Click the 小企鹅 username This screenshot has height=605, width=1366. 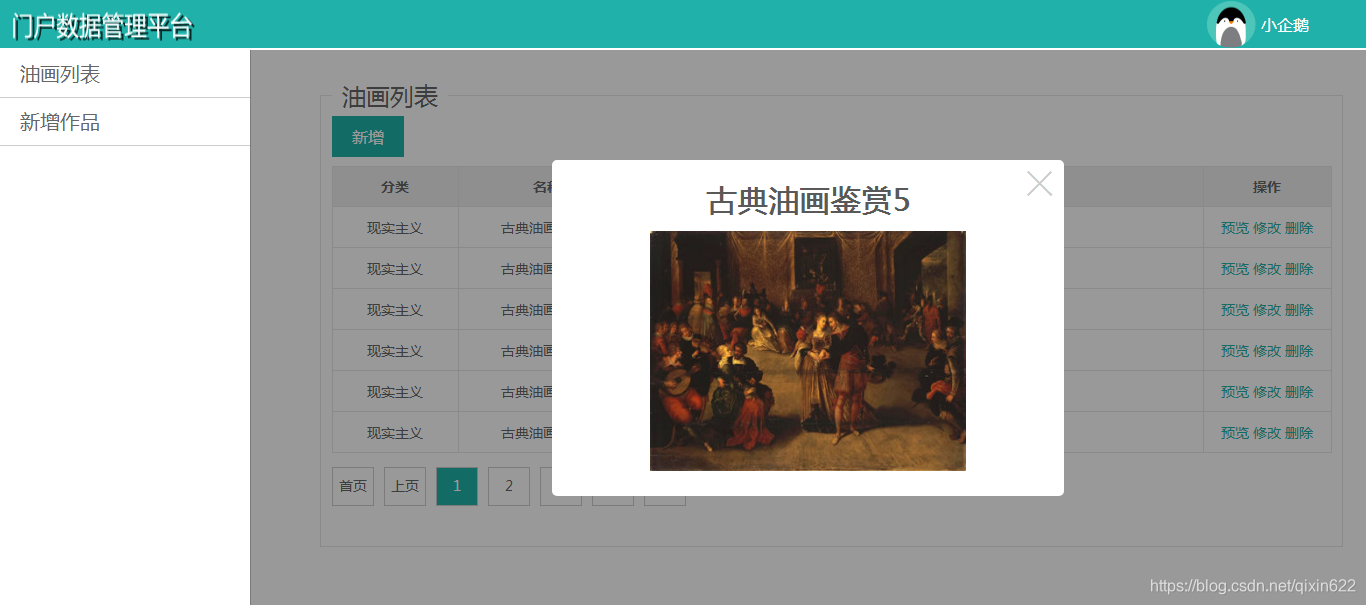tap(1285, 26)
